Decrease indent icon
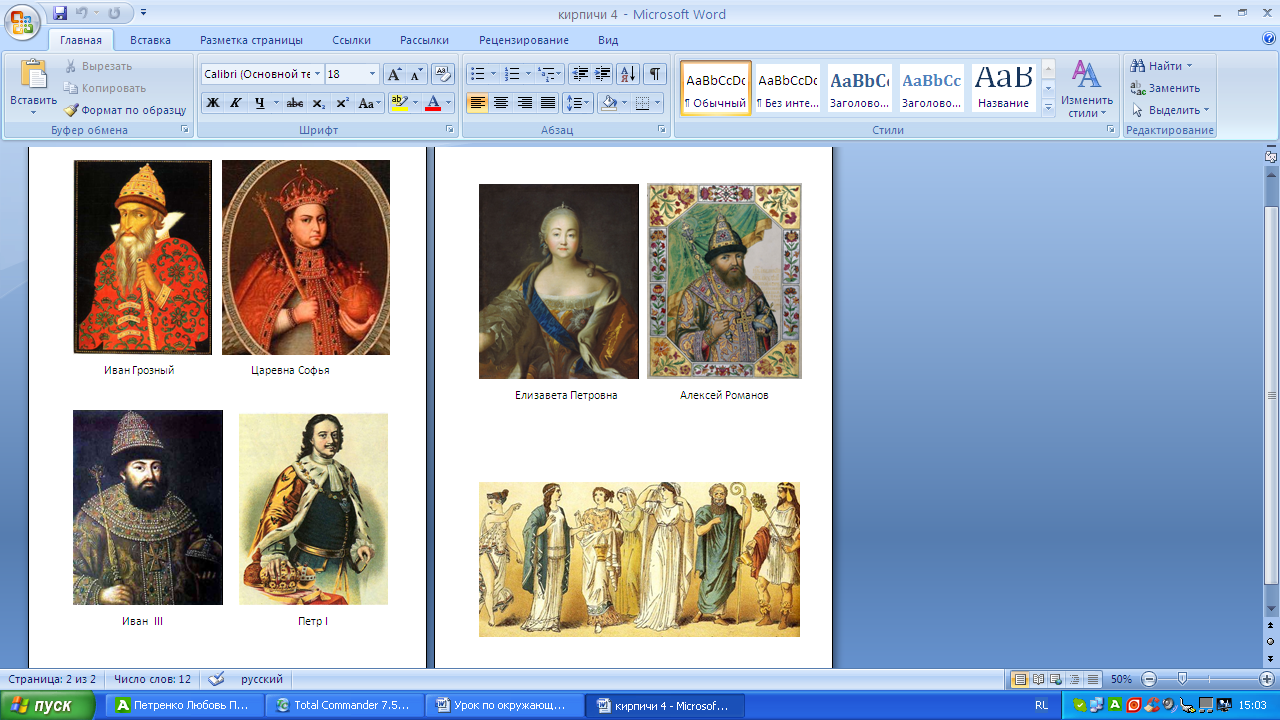 pos(579,74)
